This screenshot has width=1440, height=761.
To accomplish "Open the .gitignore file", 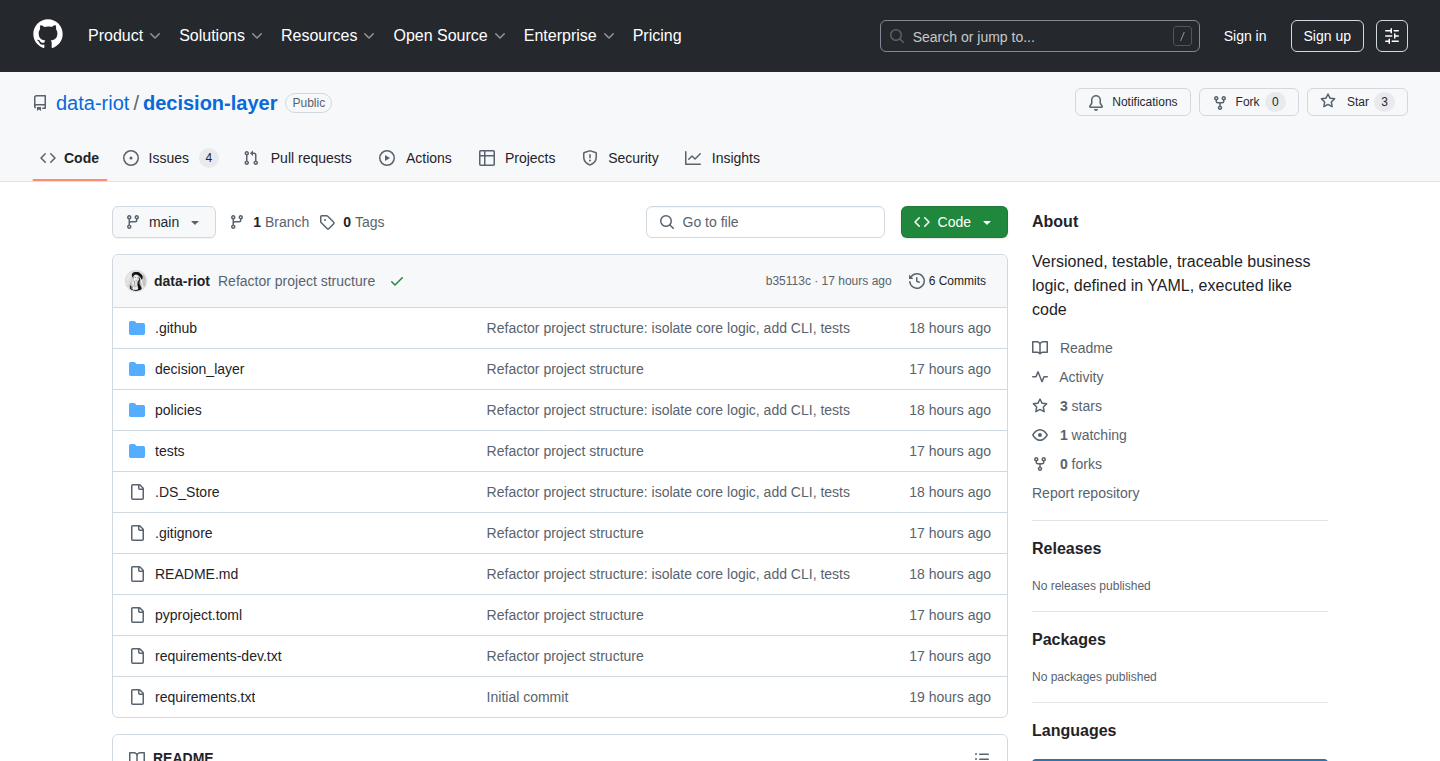I will [184, 533].
